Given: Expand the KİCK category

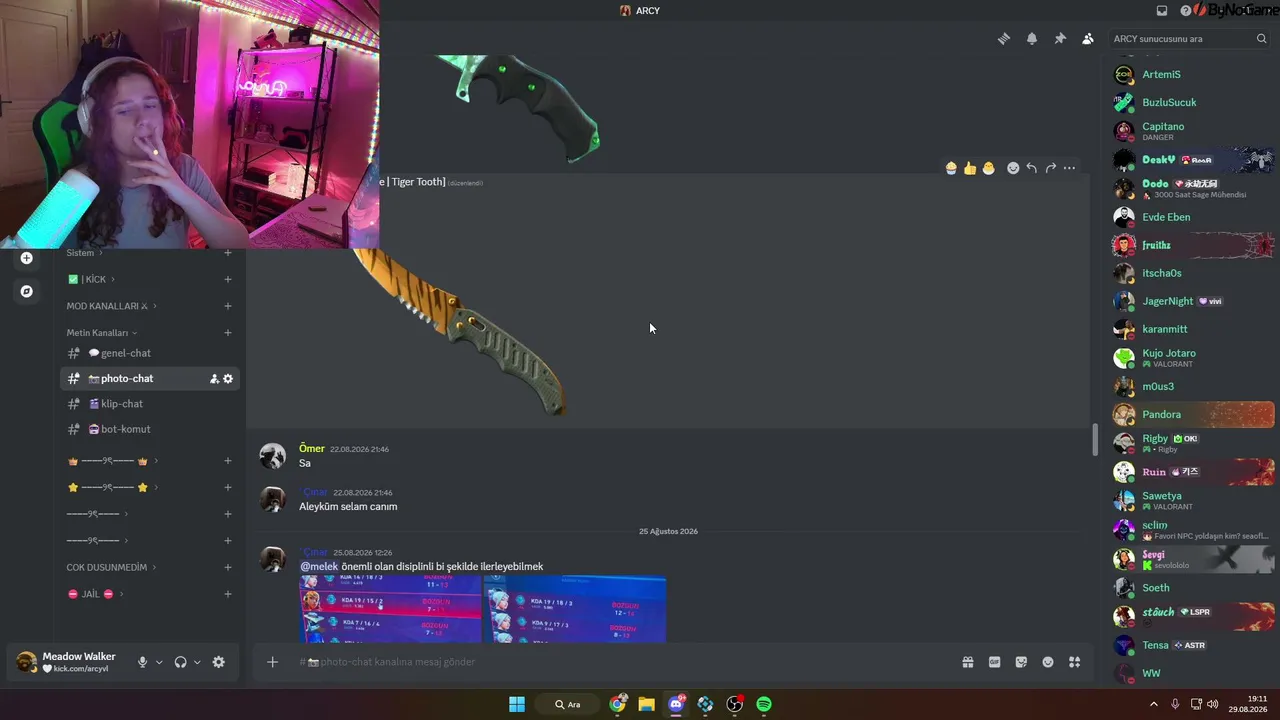Looking at the screenshot, I should pos(91,280).
